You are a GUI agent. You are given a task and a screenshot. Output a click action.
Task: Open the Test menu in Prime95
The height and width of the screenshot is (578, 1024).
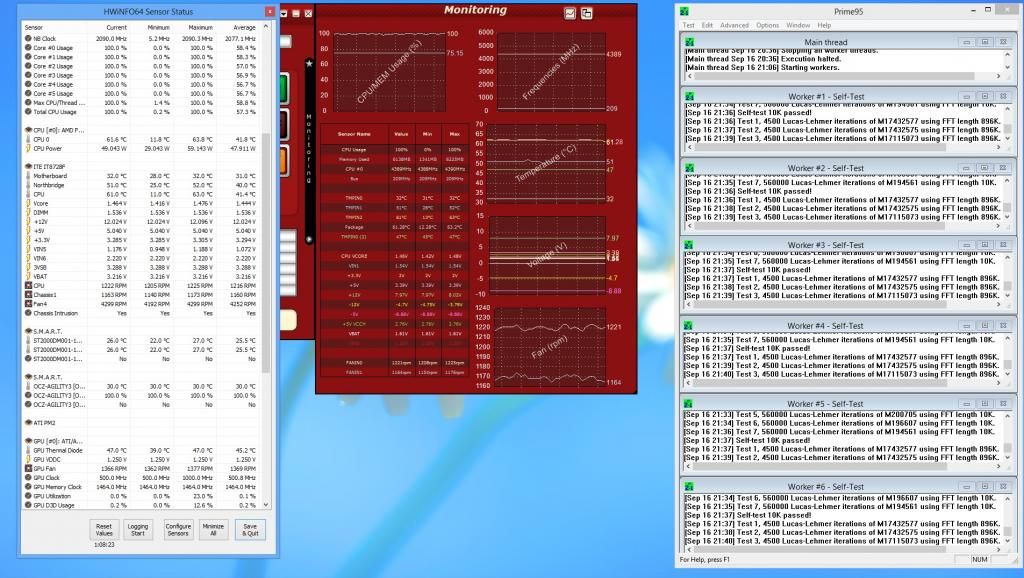point(688,25)
